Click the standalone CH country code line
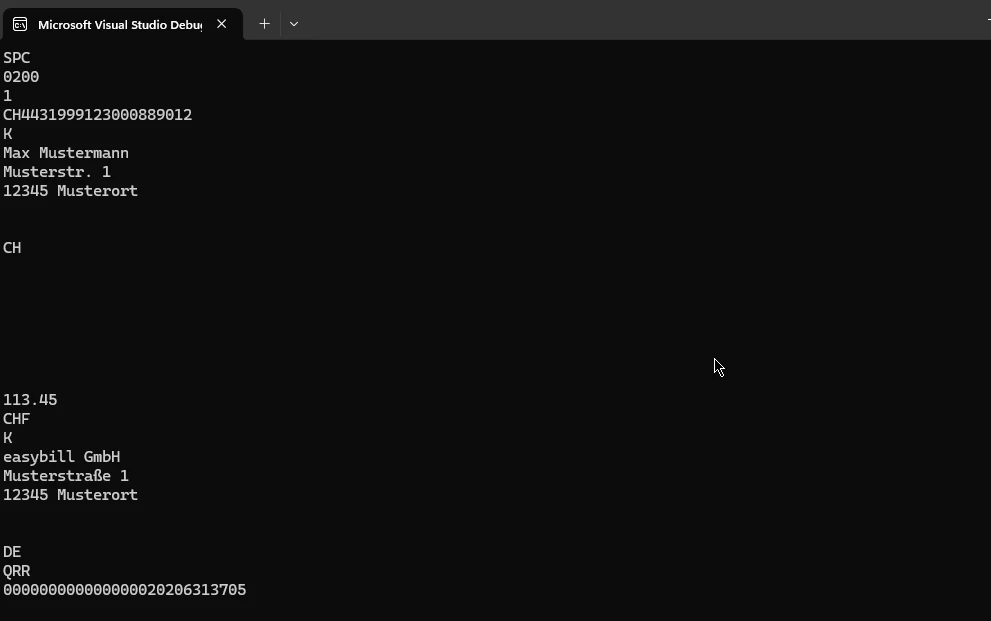Viewport: 991px width, 621px height. [x=12, y=248]
